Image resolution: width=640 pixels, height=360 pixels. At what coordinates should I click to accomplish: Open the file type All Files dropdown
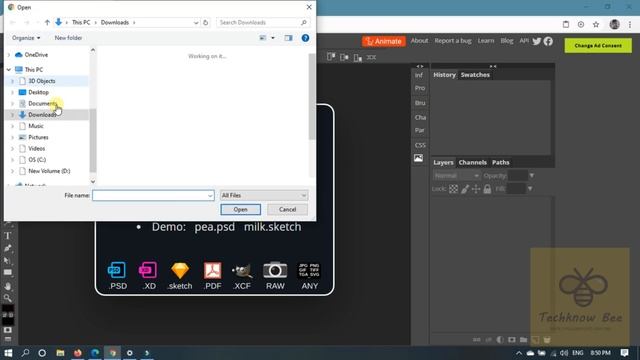point(264,196)
